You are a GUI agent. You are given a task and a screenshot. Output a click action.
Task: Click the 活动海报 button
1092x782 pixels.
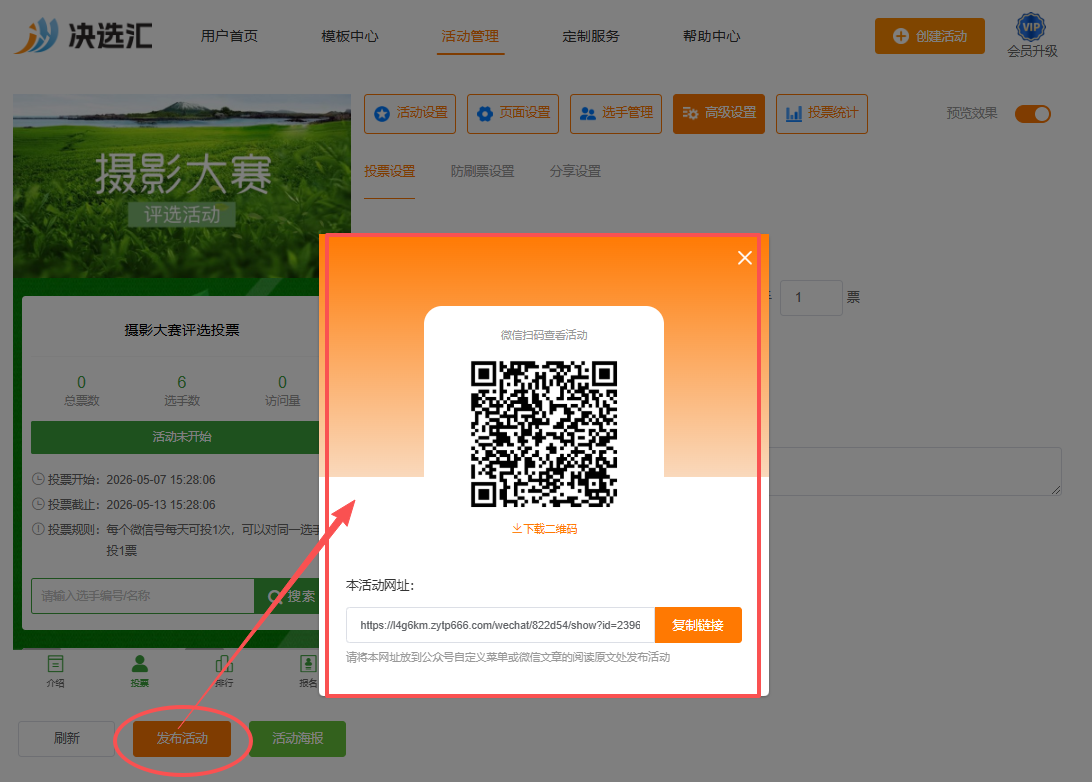coord(297,738)
